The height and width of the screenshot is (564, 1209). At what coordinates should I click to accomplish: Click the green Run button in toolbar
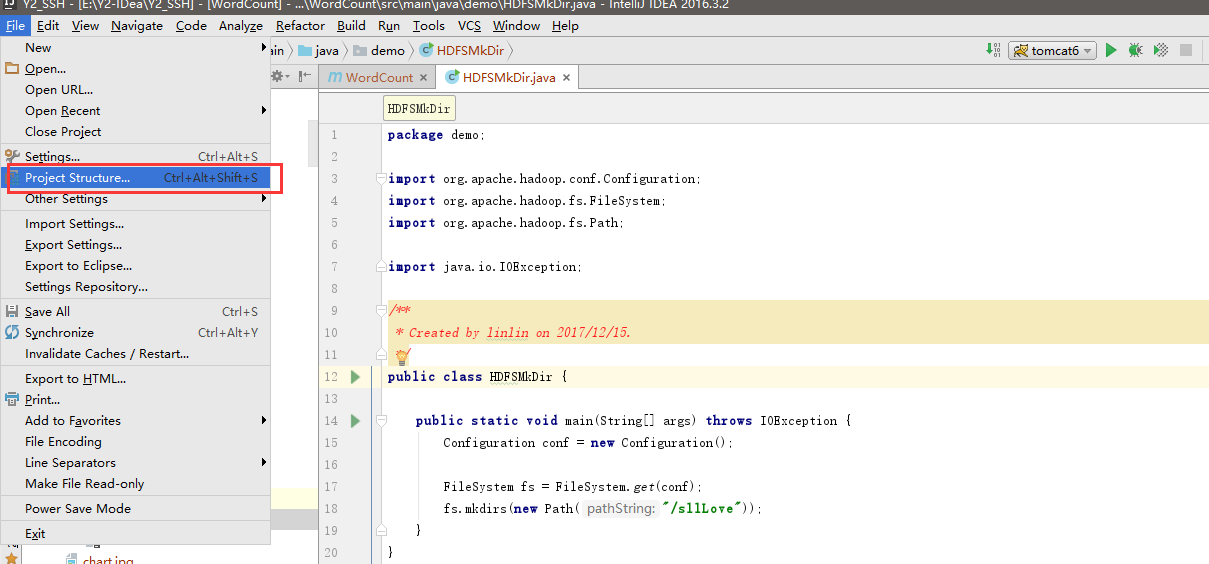[1110, 50]
